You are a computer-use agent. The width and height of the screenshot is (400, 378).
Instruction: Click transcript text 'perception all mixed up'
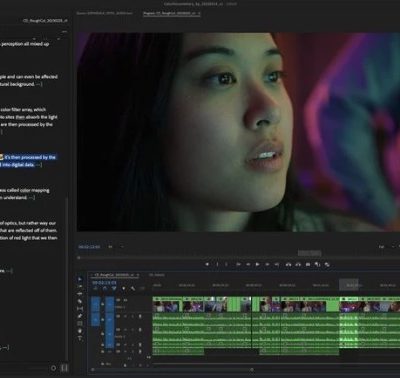(25, 44)
